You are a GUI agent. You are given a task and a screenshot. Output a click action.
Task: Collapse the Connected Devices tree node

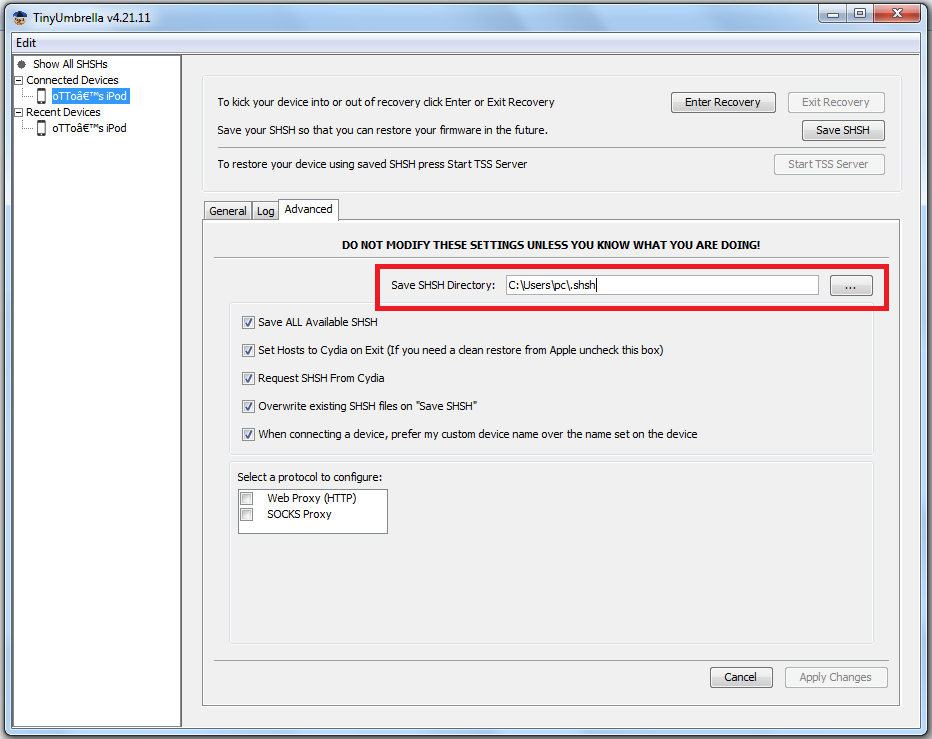tap(18, 80)
